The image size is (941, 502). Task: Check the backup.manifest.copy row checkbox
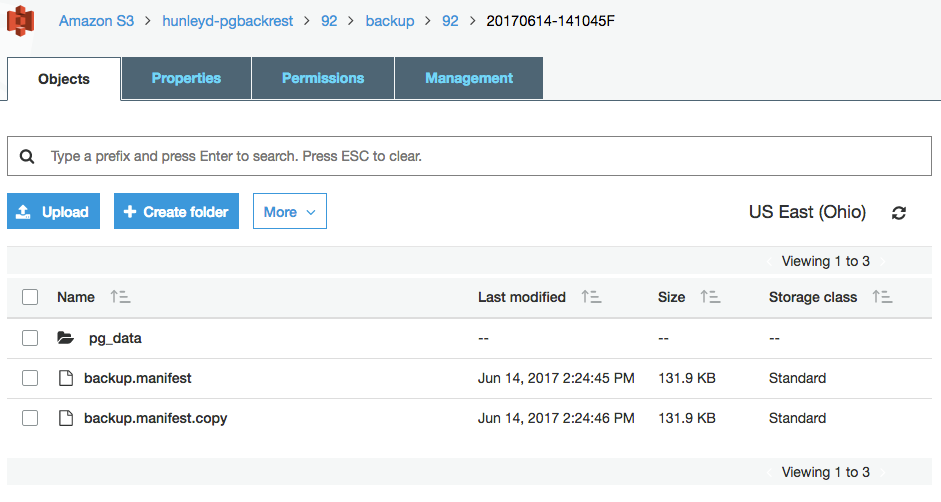30,418
